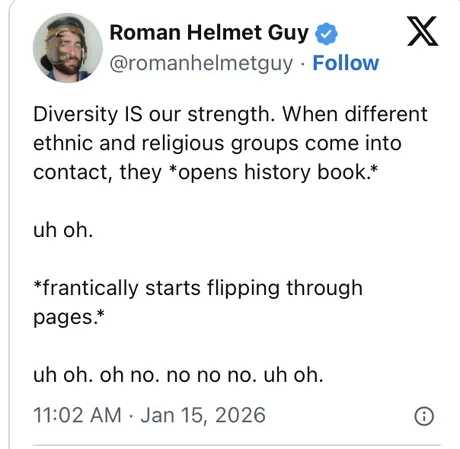The height and width of the screenshot is (449, 460).
Task: Follow the Roman Helmet Guy account
Action: (x=346, y=63)
